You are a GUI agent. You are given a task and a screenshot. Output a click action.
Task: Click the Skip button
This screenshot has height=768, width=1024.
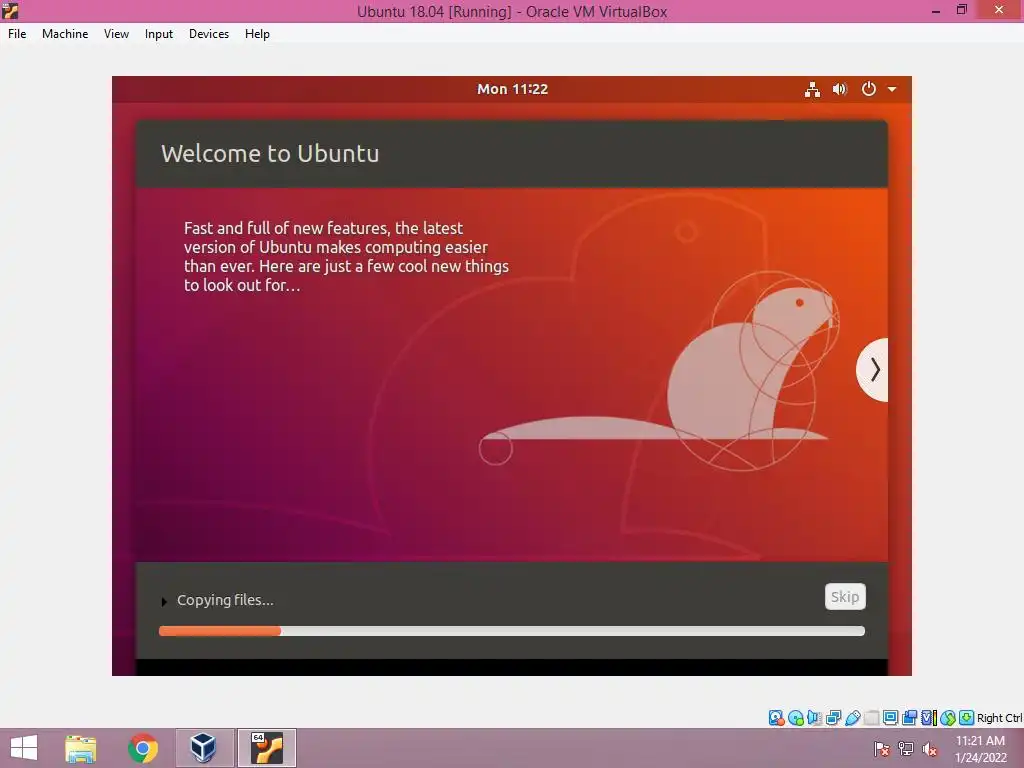tap(845, 596)
